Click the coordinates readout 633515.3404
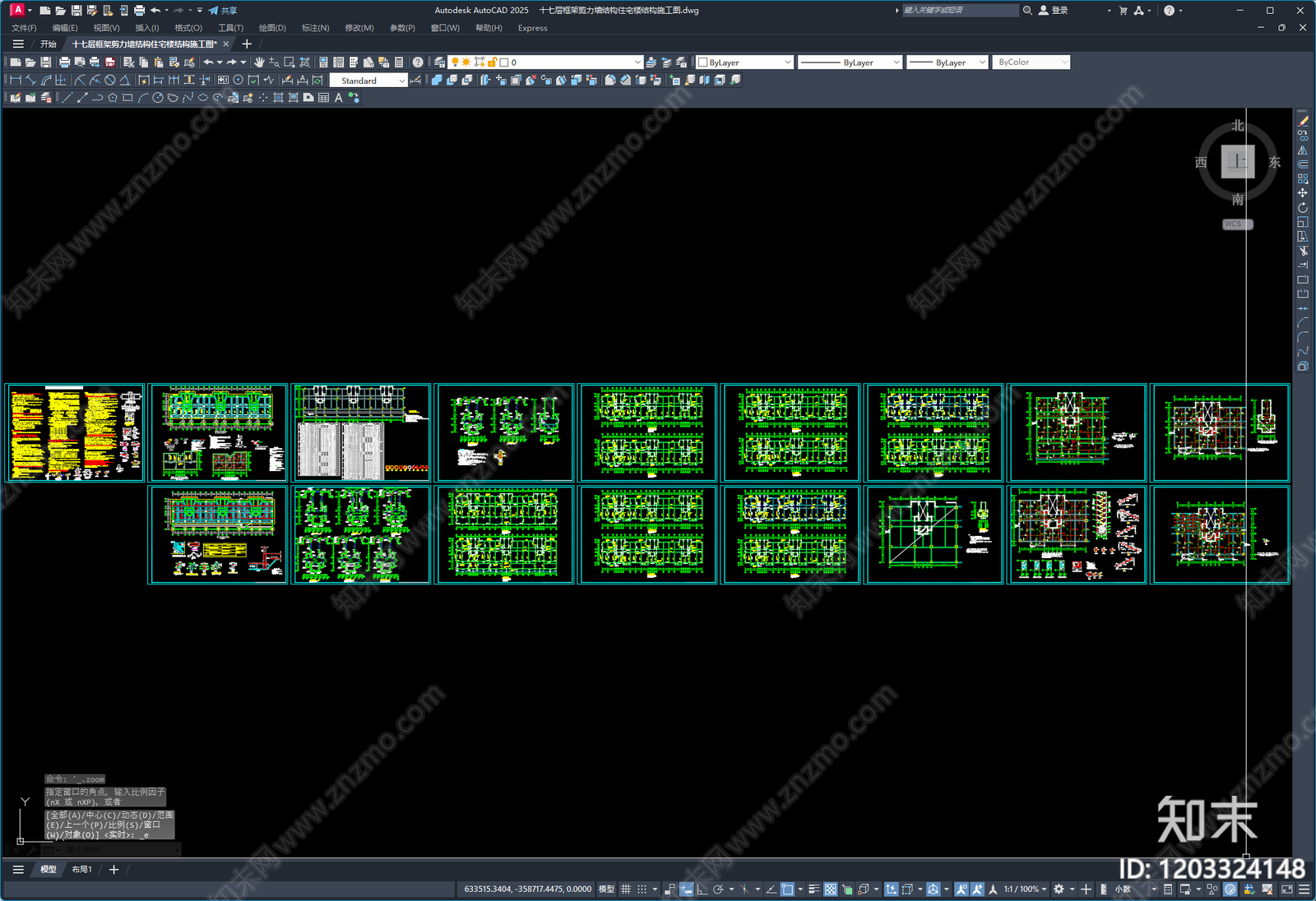The width and height of the screenshot is (1316, 901). pyautogui.click(x=527, y=889)
